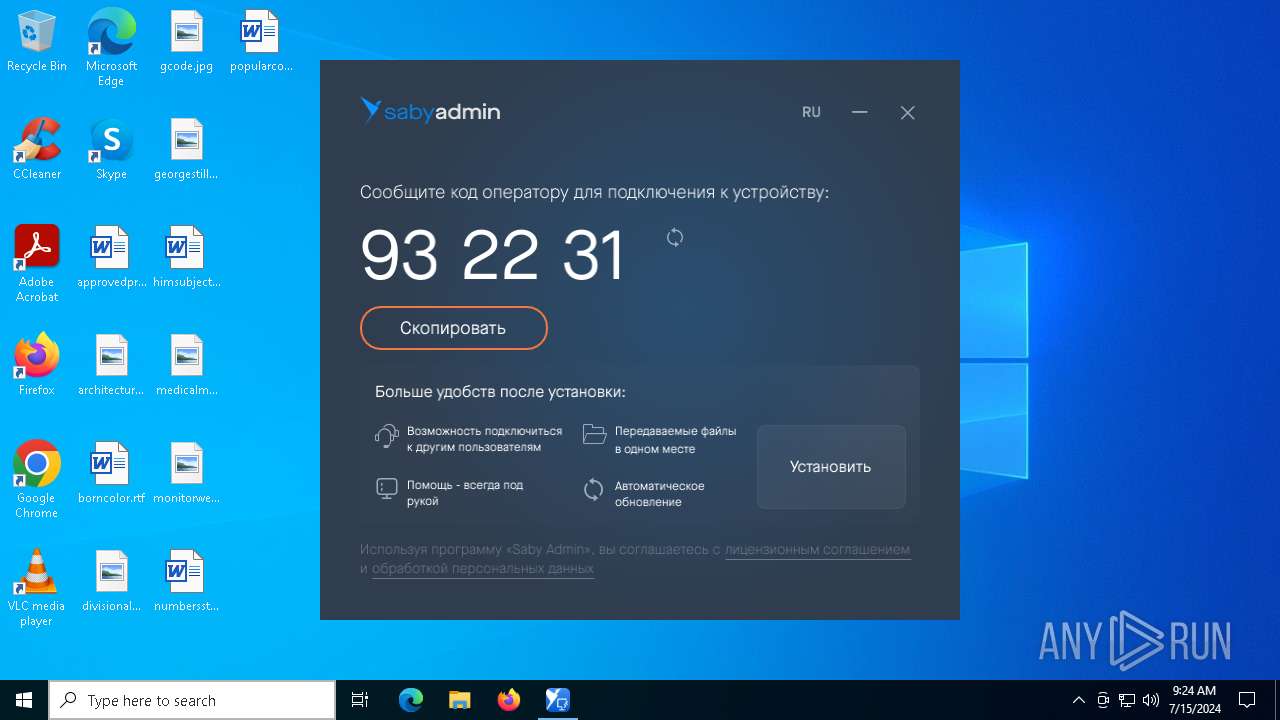
Task: Open the RU language selector
Action: click(811, 112)
